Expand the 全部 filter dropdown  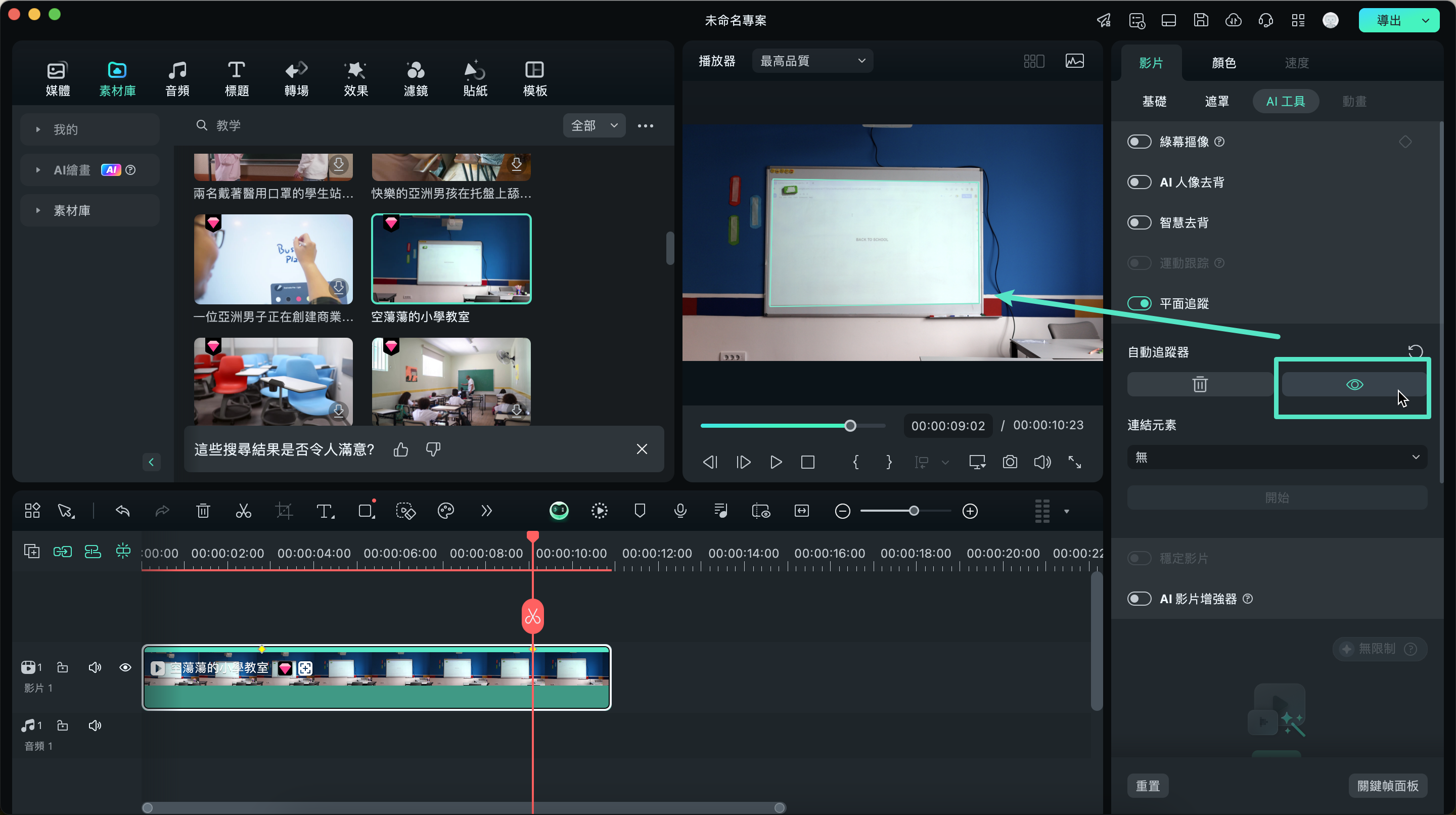click(x=594, y=126)
